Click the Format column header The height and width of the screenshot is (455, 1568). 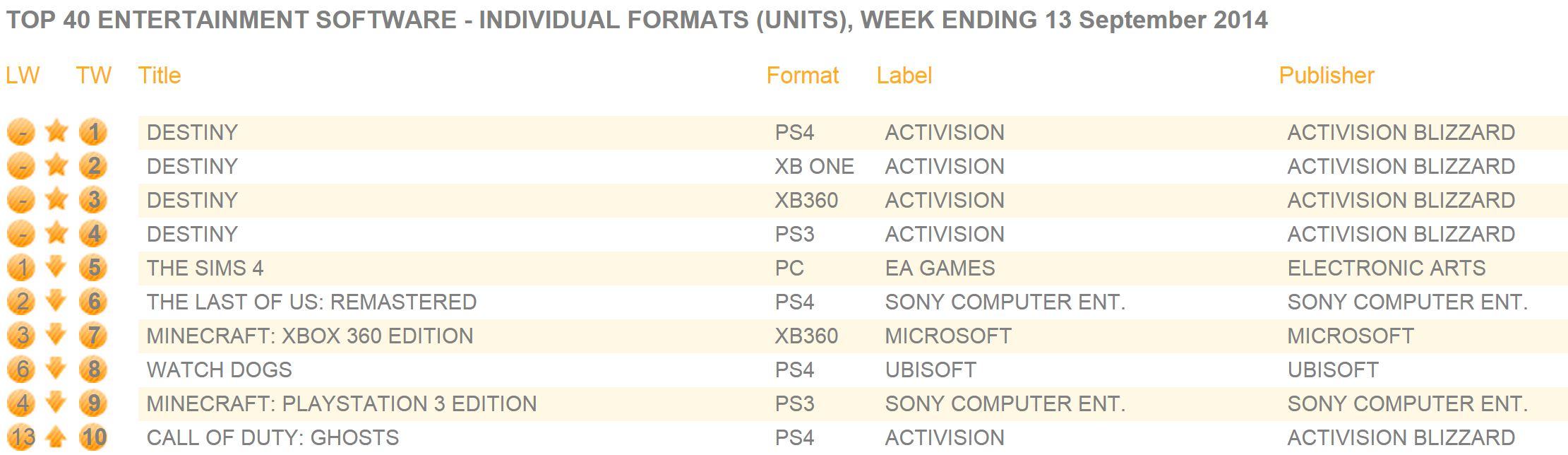803,76
